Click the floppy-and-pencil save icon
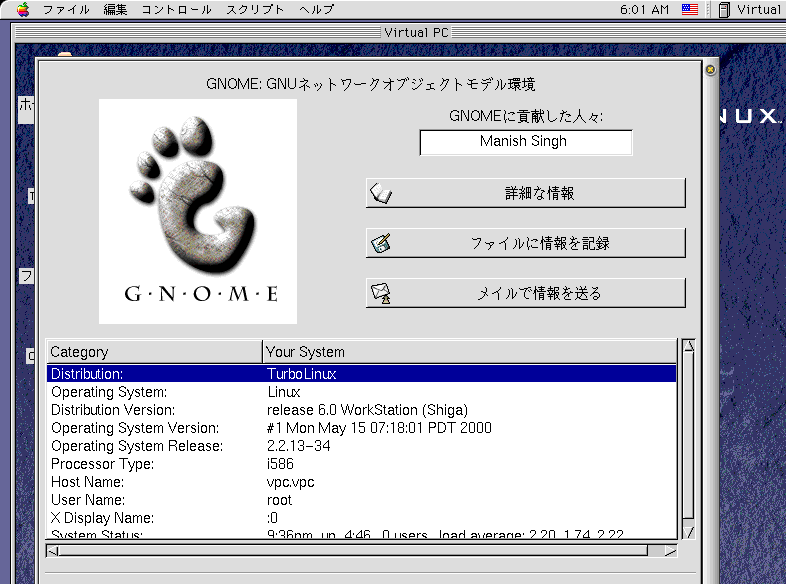The image size is (786, 584). tap(381, 244)
